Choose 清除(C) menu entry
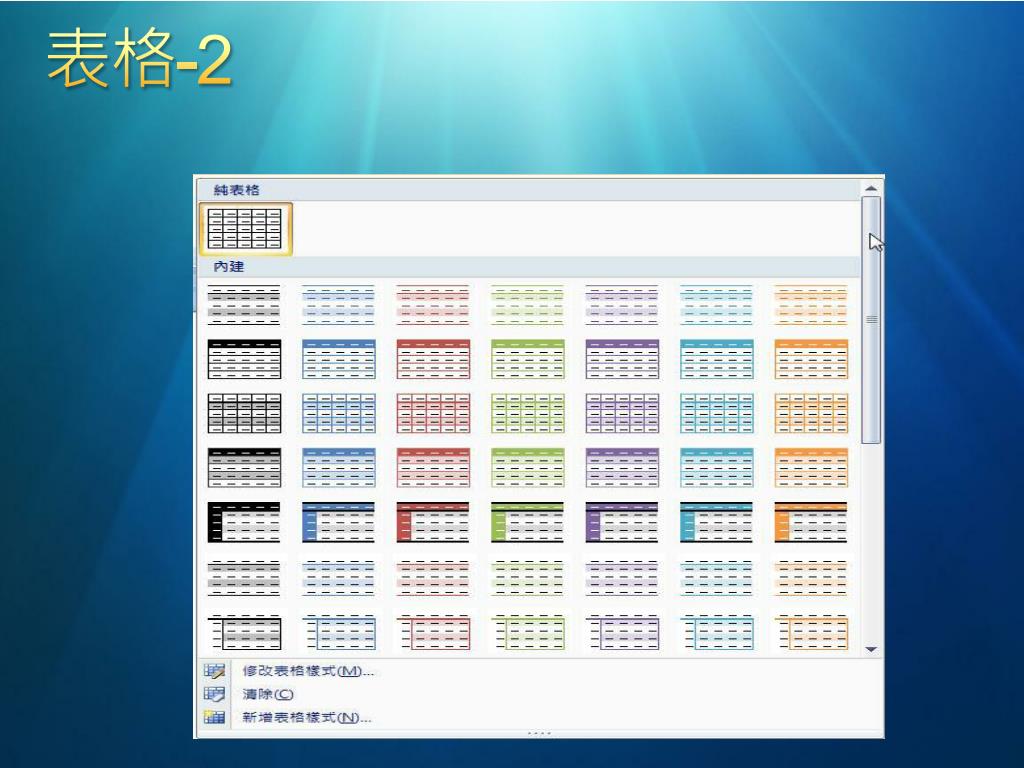Image resolution: width=1024 pixels, height=768 pixels. coord(268,694)
